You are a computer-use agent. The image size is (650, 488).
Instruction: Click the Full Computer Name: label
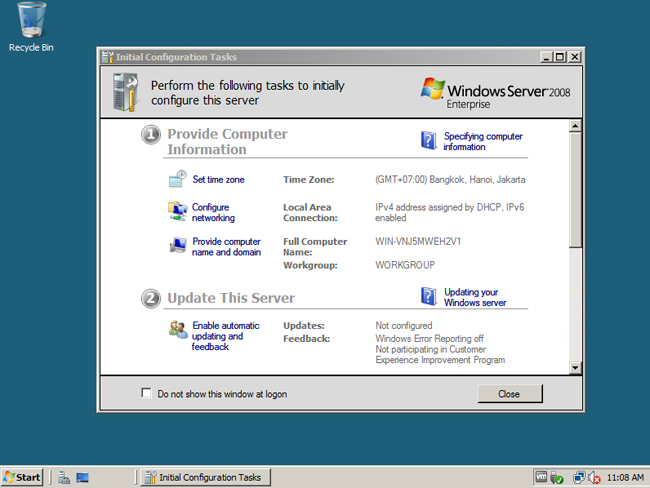(315, 247)
